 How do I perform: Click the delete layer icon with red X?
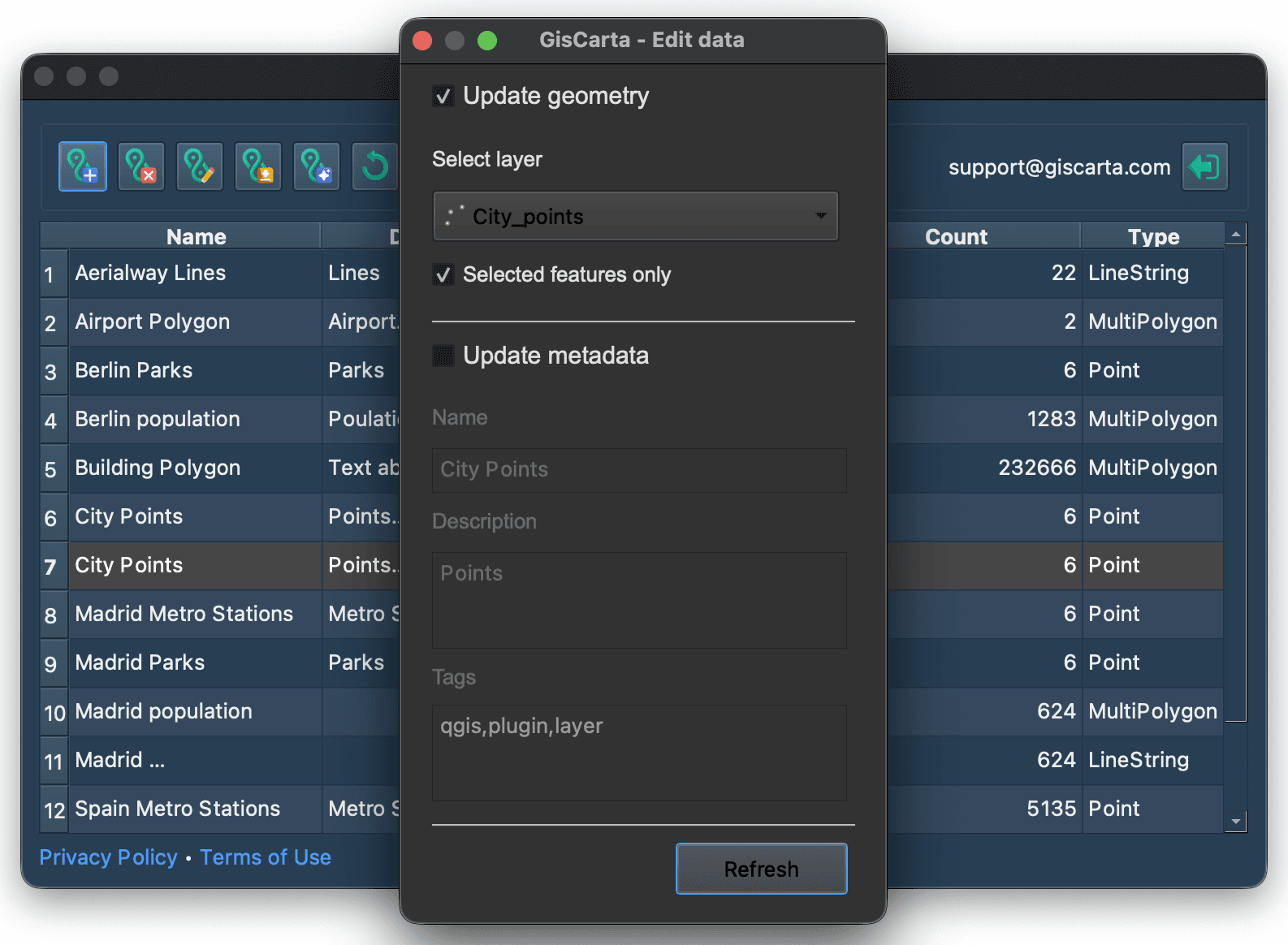(141, 166)
